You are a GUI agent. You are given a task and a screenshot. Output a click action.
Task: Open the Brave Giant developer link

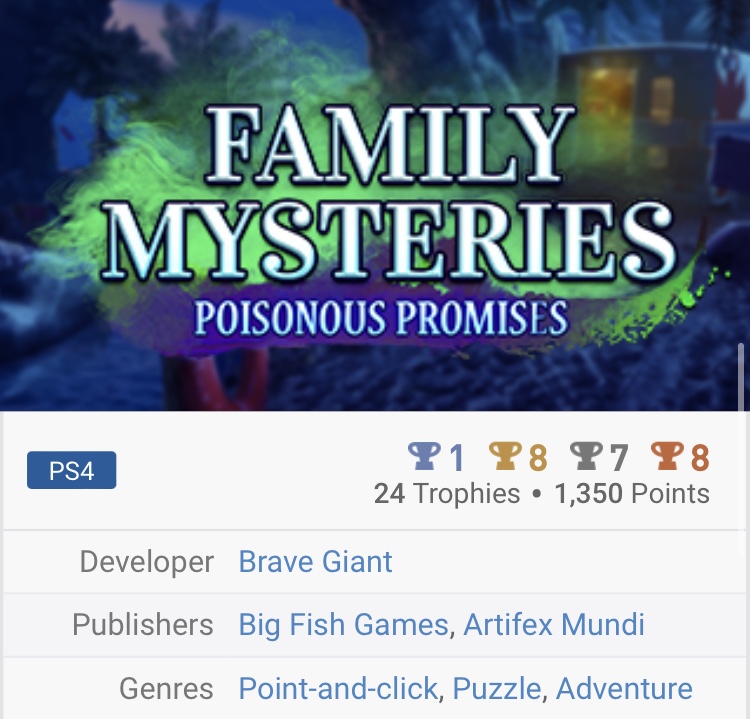(315, 561)
